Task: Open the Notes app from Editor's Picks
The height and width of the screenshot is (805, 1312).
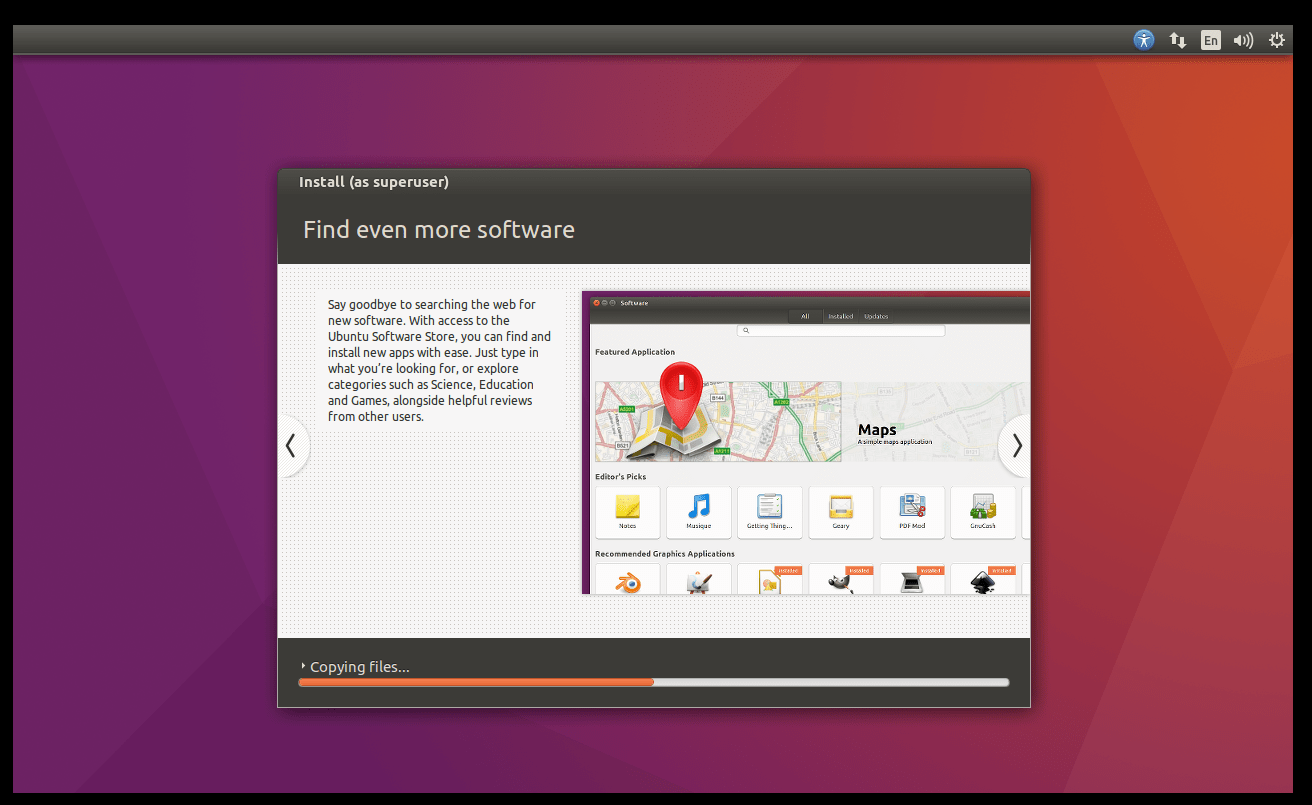Action: pyautogui.click(x=627, y=512)
